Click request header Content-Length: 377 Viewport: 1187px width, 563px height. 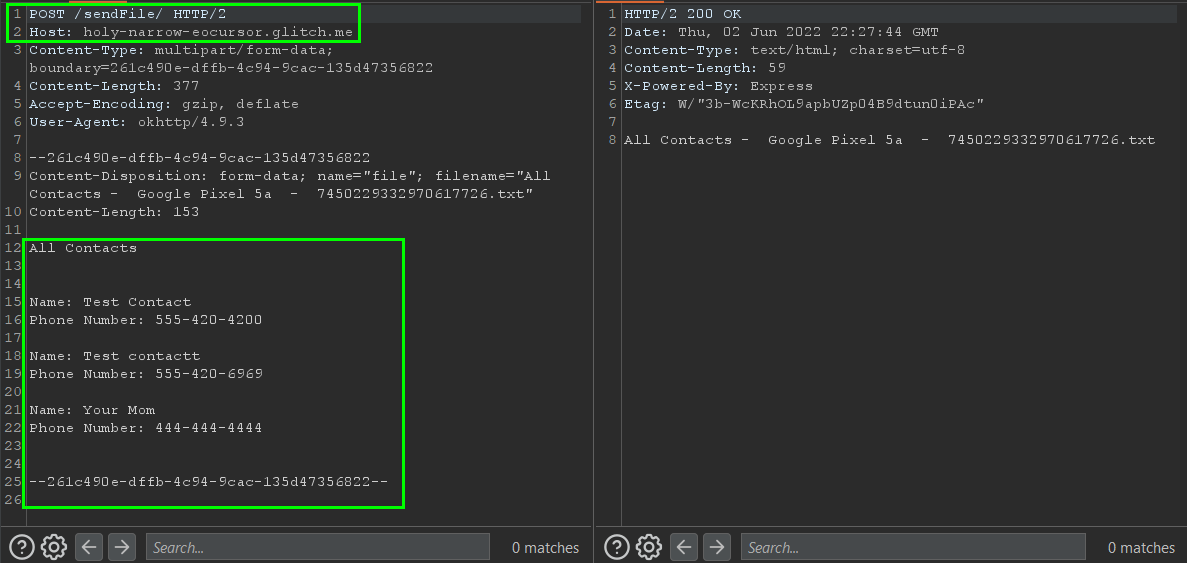(114, 86)
